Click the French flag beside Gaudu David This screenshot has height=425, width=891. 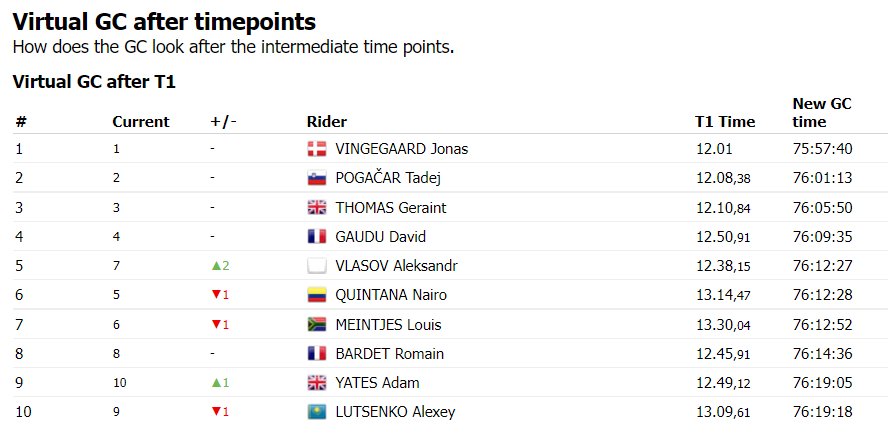317,237
